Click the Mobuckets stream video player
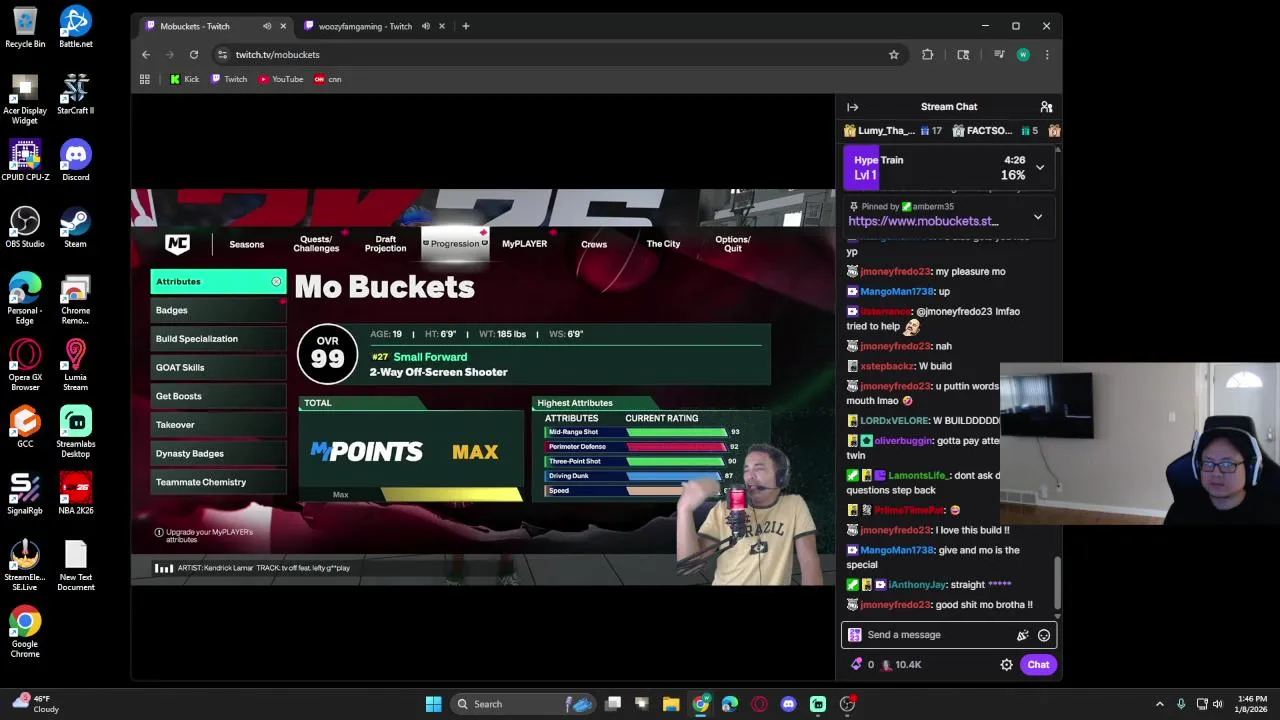Image resolution: width=1280 pixels, height=720 pixels. pos(483,387)
